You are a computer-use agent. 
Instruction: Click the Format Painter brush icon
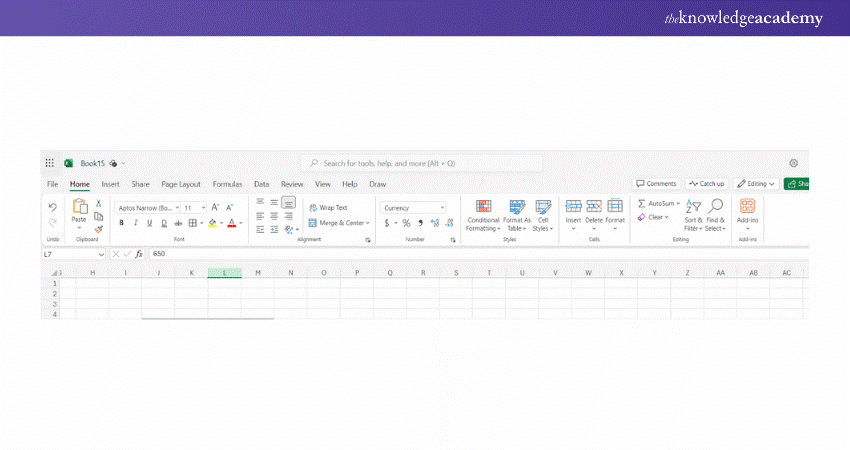pos(99,228)
